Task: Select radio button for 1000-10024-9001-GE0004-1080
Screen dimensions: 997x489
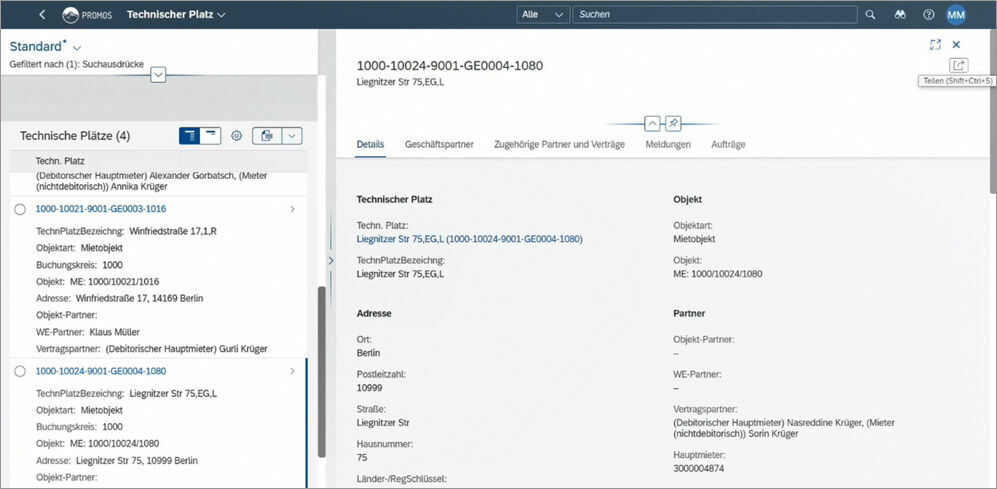Action: coord(20,371)
